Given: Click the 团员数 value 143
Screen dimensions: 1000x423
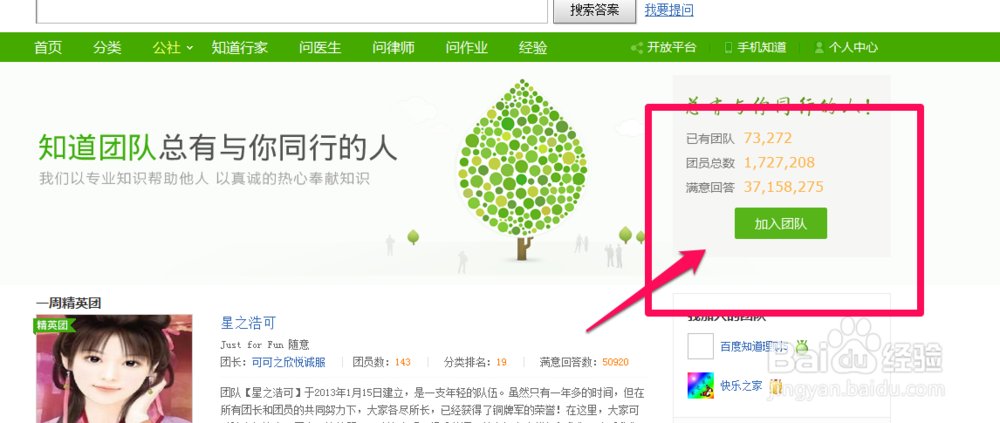Looking at the screenshot, I should 402,362.
